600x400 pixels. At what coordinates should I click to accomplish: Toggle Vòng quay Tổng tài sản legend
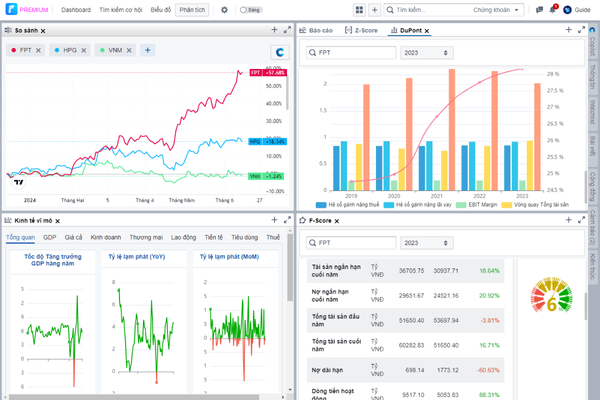[535, 205]
